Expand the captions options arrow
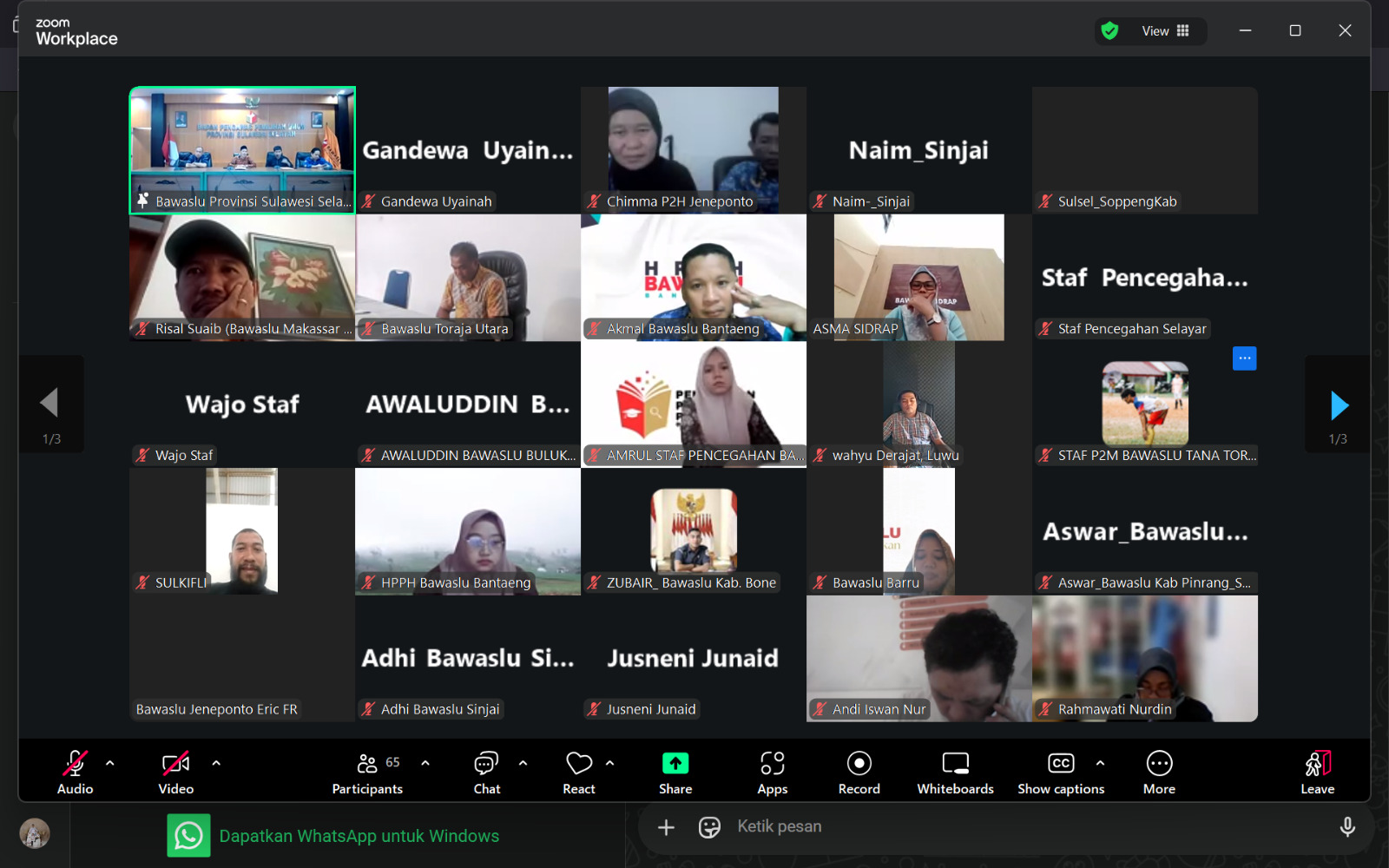 point(1100,763)
